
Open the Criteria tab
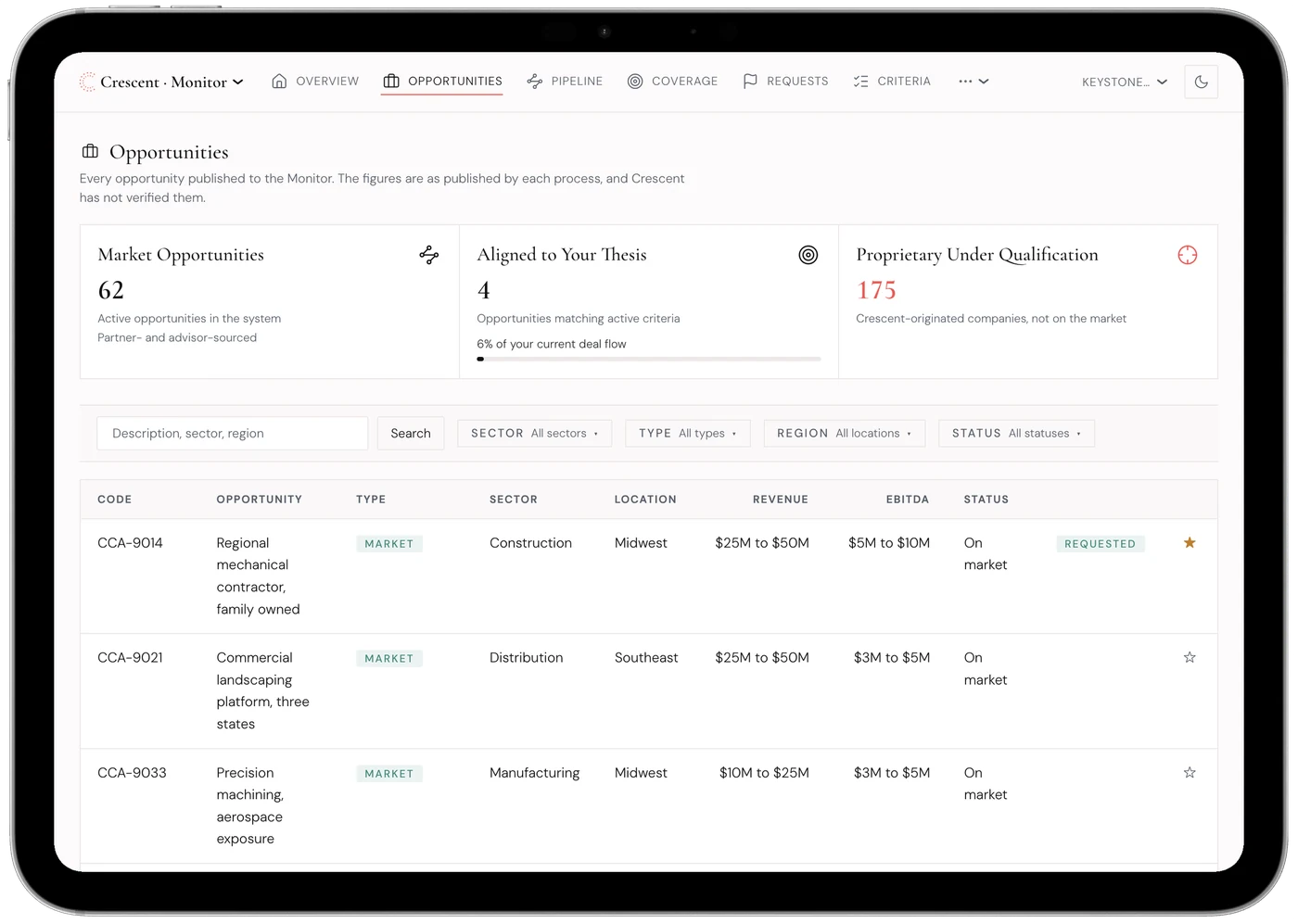pos(892,82)
